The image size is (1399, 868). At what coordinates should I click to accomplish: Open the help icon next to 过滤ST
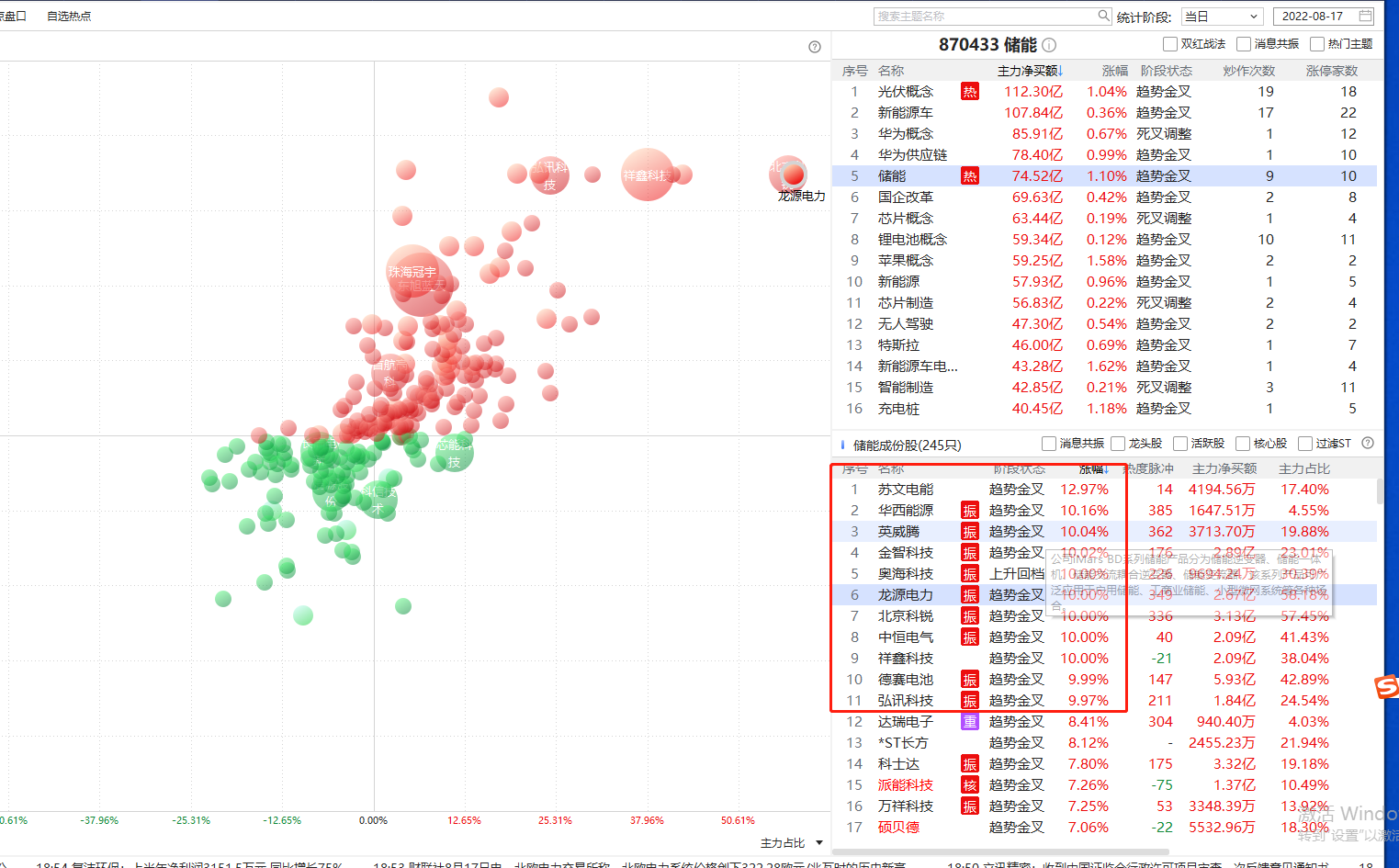pos(1367,443)
